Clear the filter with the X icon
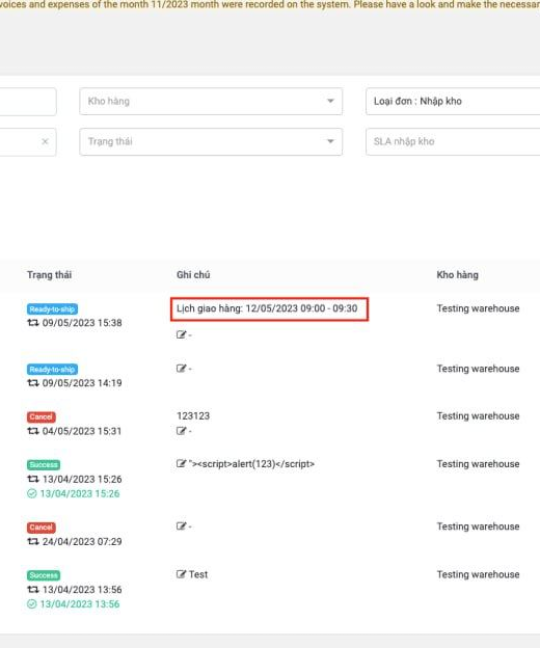Viewport: 540px width, 648px height. tap(45, 142)
